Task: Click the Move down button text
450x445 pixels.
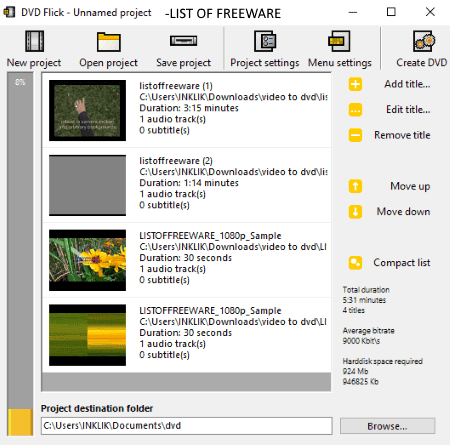Action: [x=403, y=211]
